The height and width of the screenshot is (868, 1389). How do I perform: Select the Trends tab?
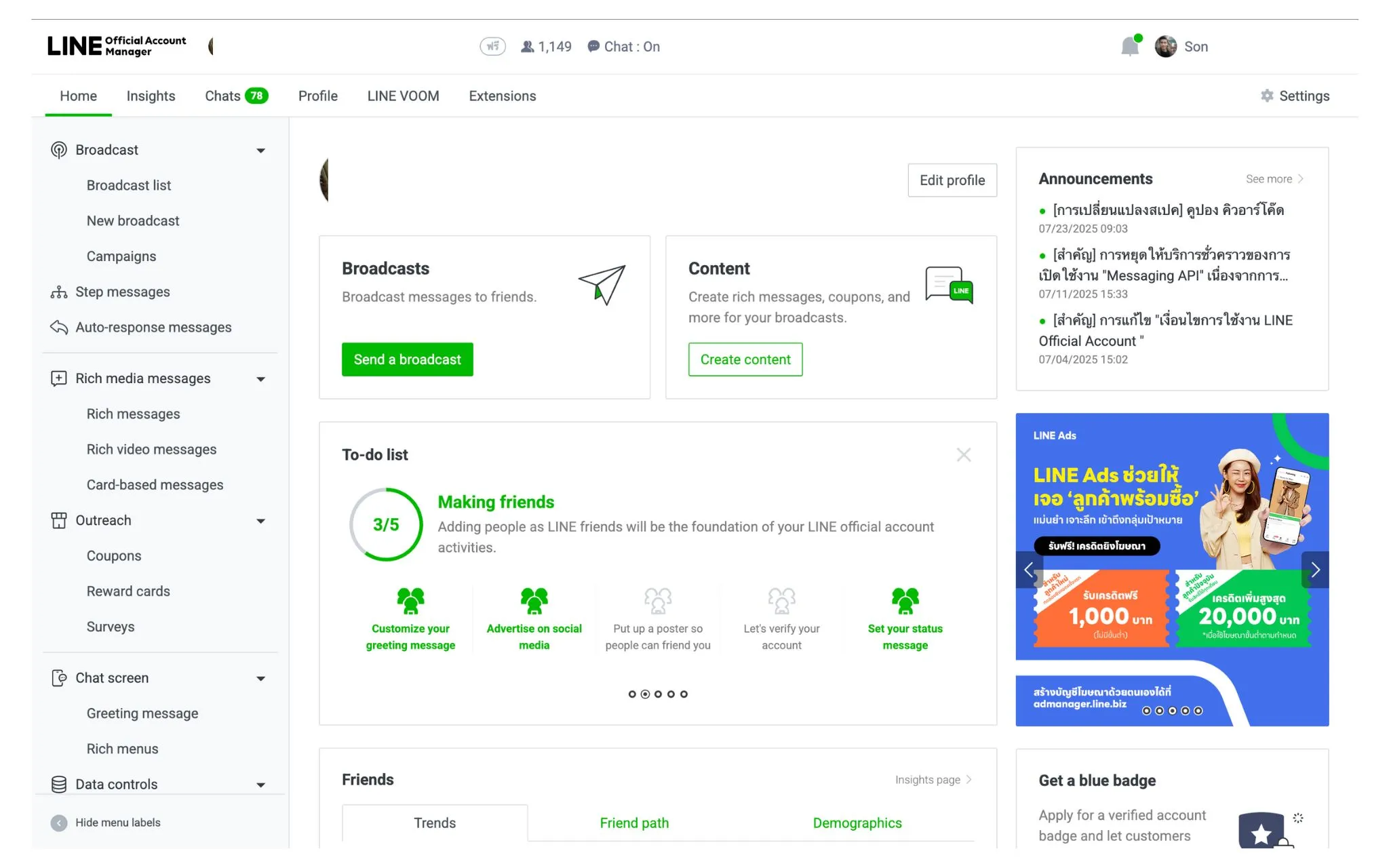(x=435, y=823)
